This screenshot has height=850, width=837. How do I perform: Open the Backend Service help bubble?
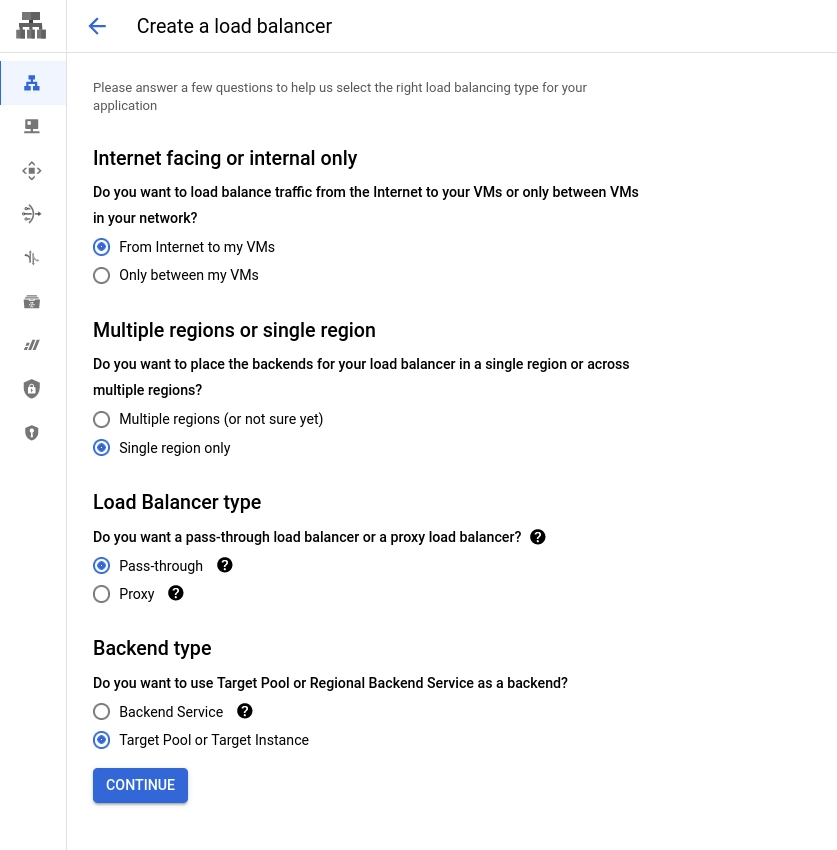pos(244,711)
